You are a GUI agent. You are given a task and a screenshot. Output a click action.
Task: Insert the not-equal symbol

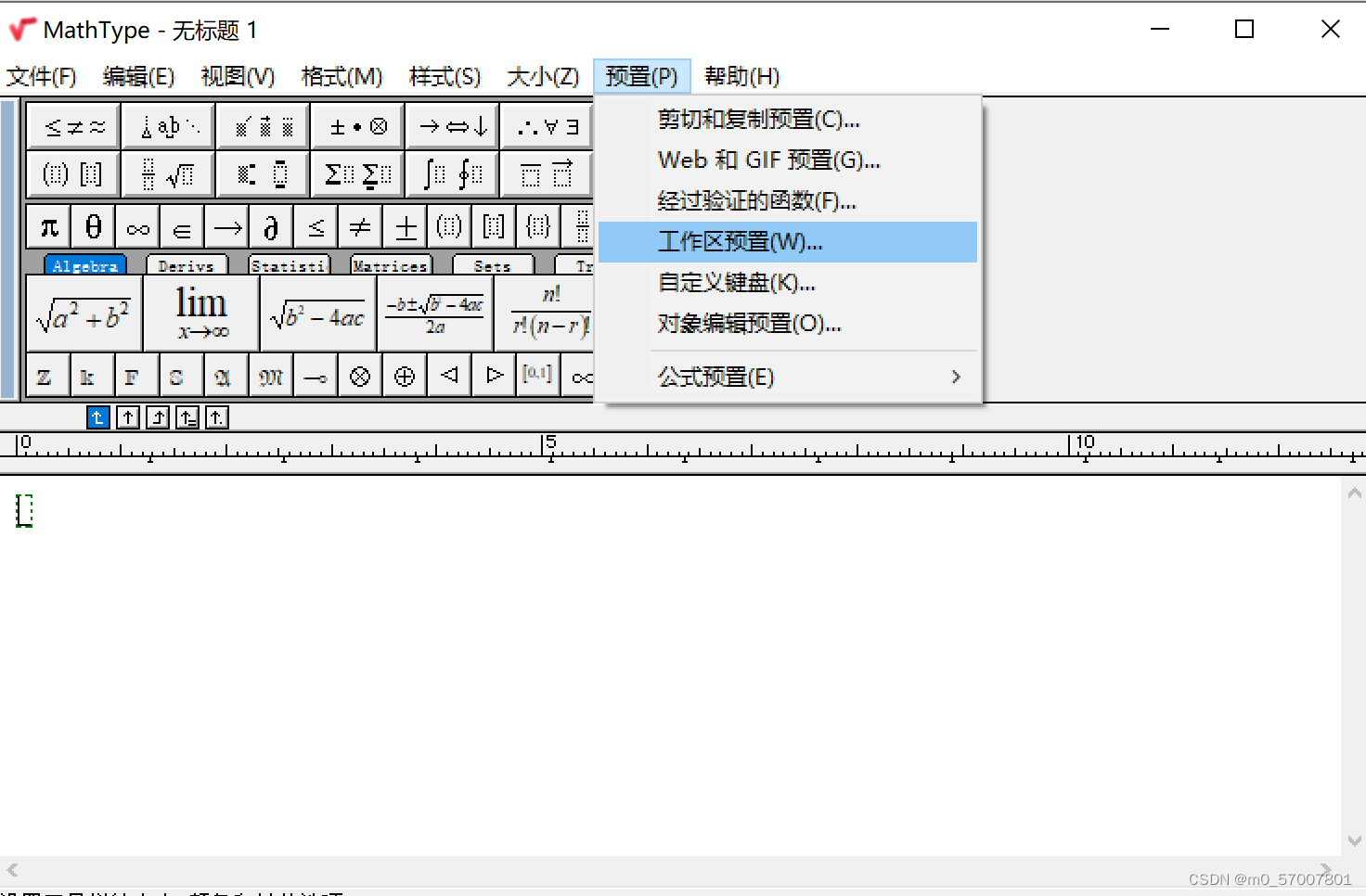click(x=361, y=227)
